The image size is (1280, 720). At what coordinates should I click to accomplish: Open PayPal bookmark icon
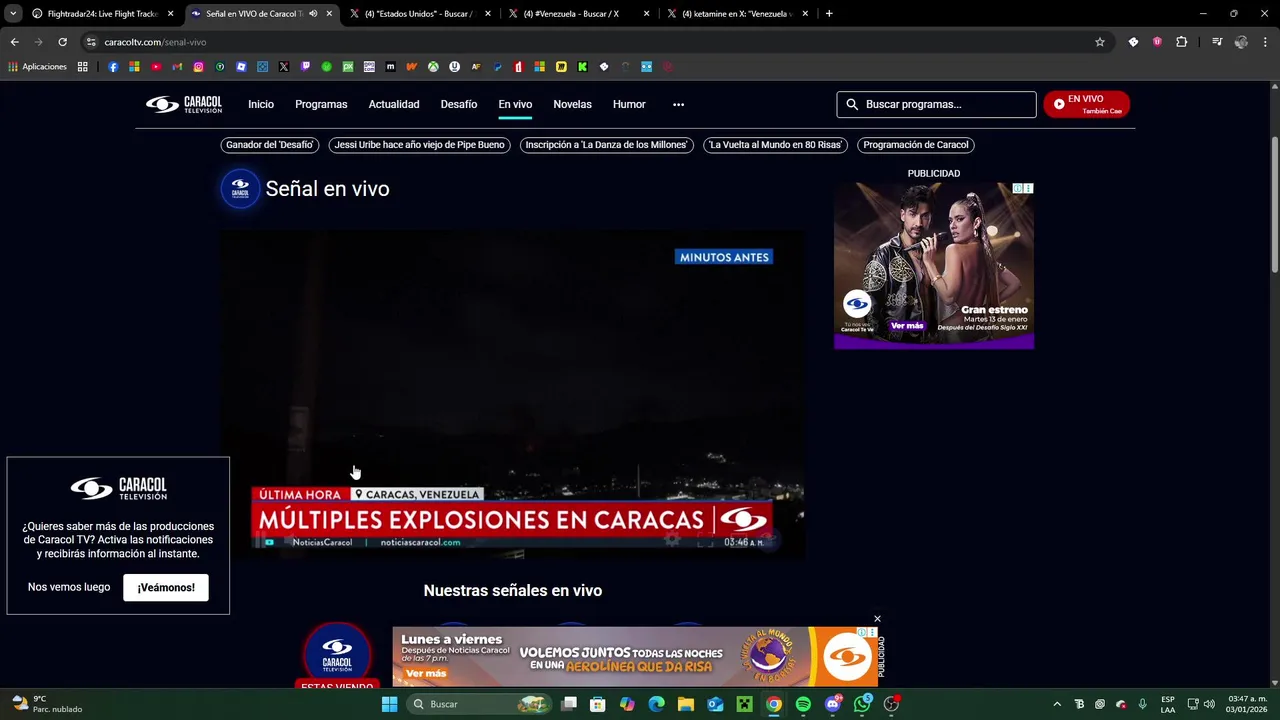click(497, 67)
